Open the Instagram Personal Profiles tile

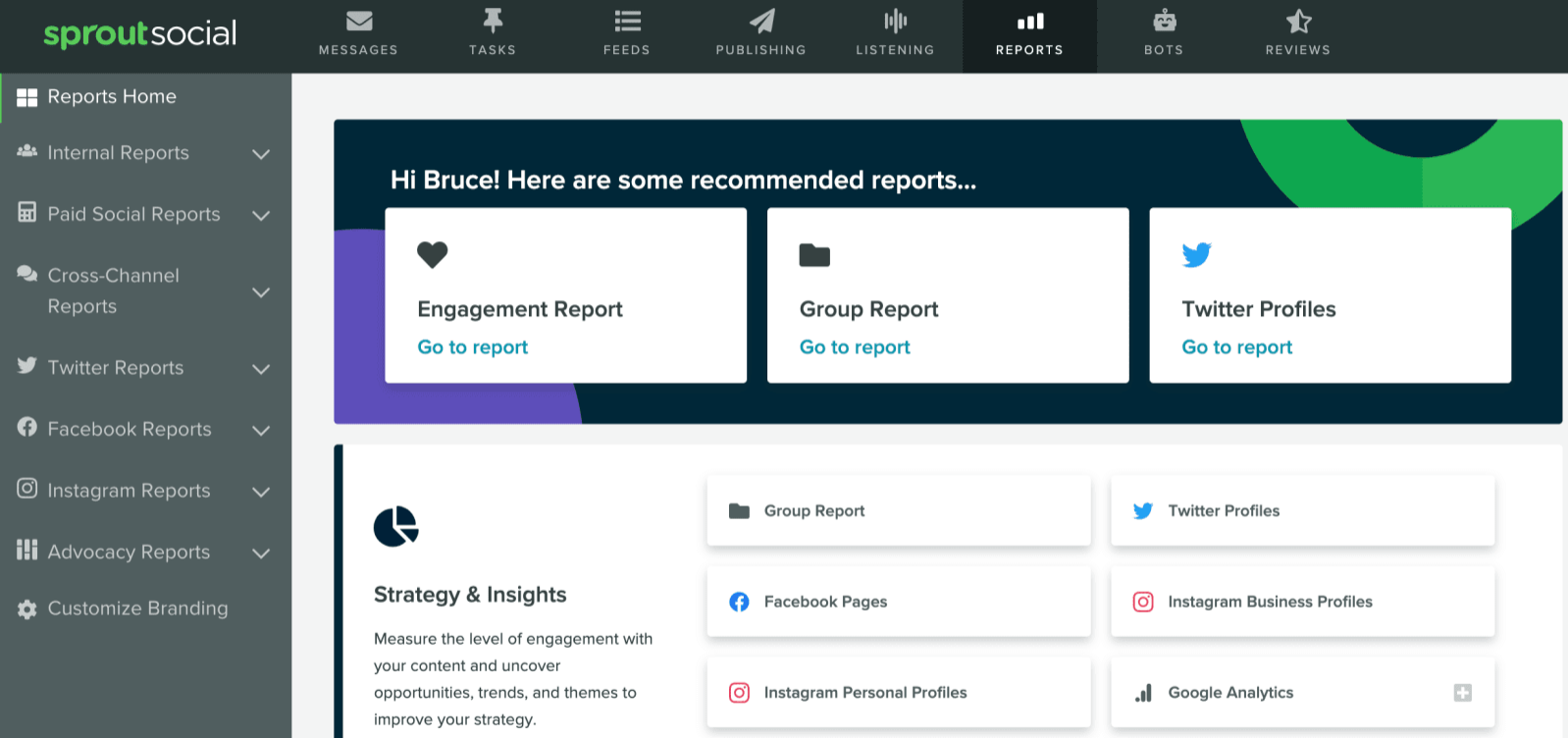tap(899, 693)
